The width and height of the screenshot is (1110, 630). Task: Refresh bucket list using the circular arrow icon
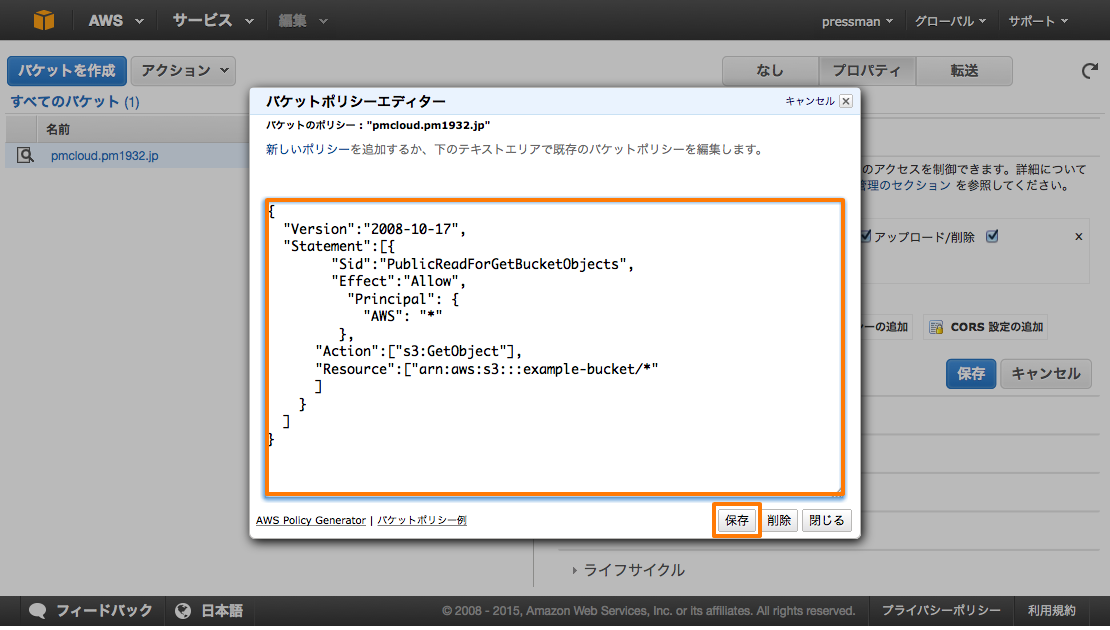(1092, 70)
